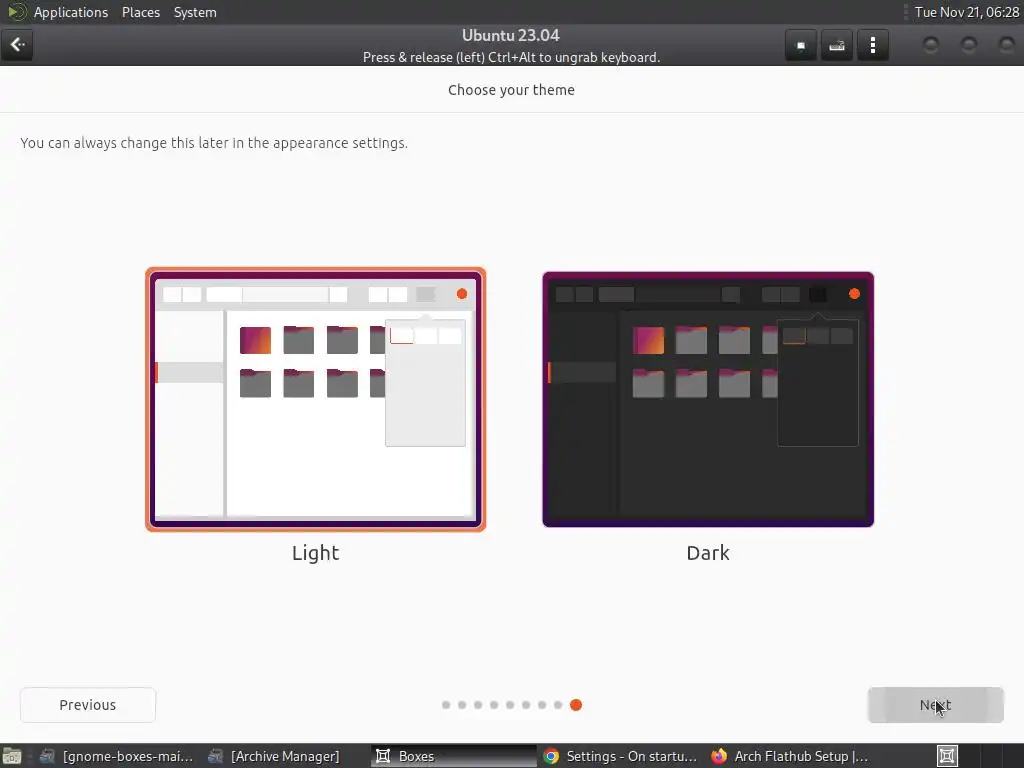Switch to Archive Manager taskbar window
1024x768 pixels.
pos(274,756)
